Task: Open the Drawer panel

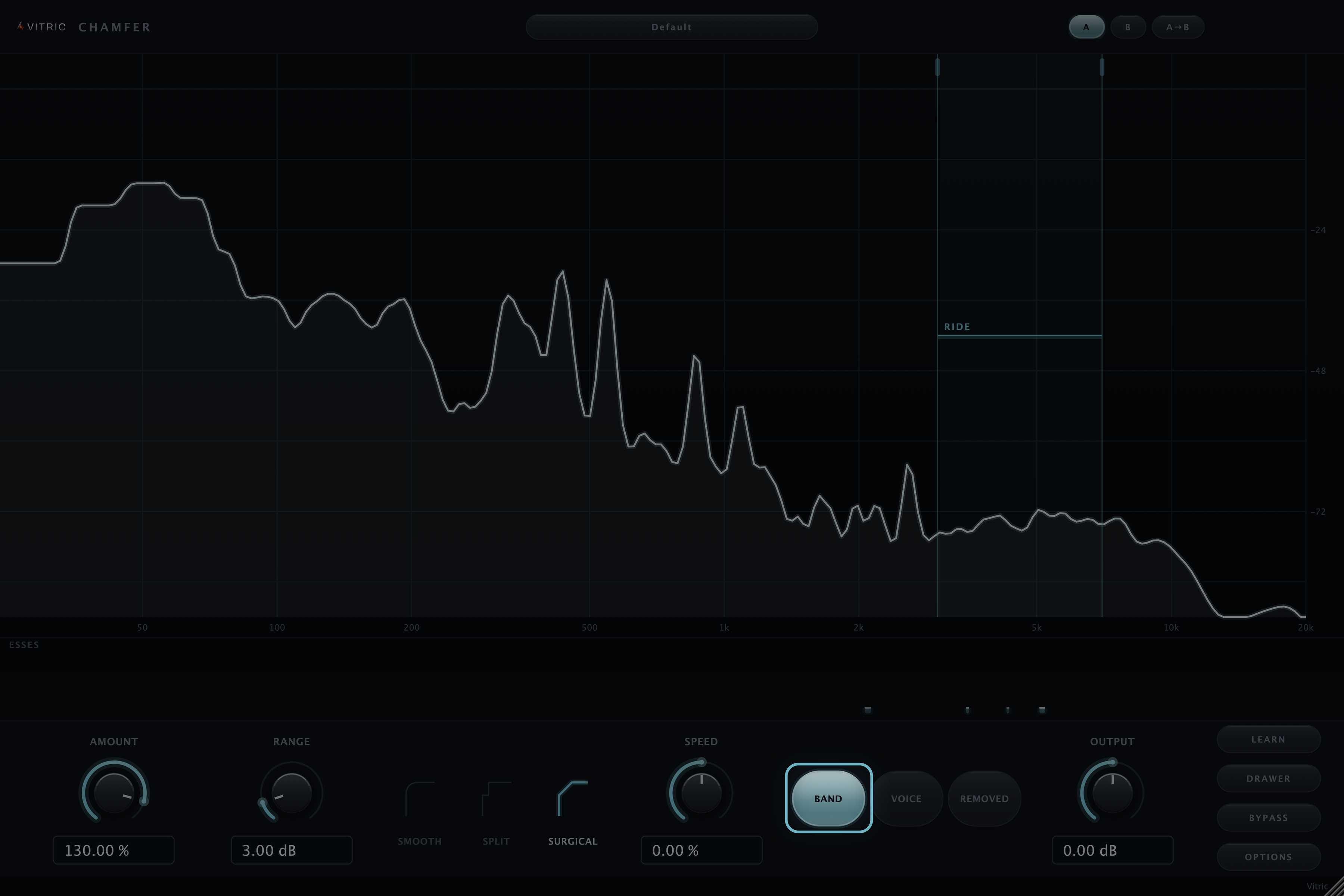Action: point(1268,778)
